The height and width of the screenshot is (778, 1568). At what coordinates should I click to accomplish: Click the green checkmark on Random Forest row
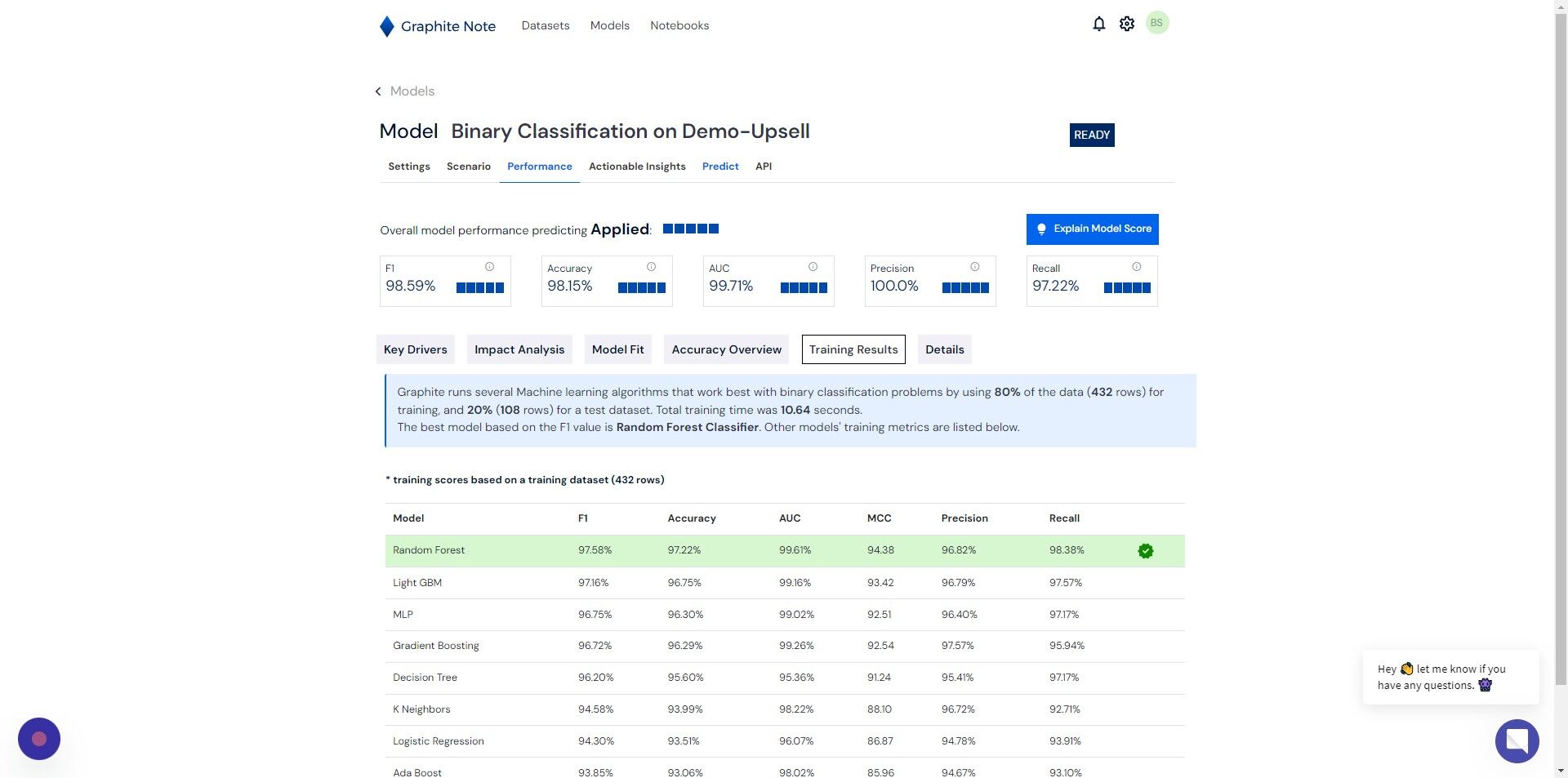[1146, 551]
